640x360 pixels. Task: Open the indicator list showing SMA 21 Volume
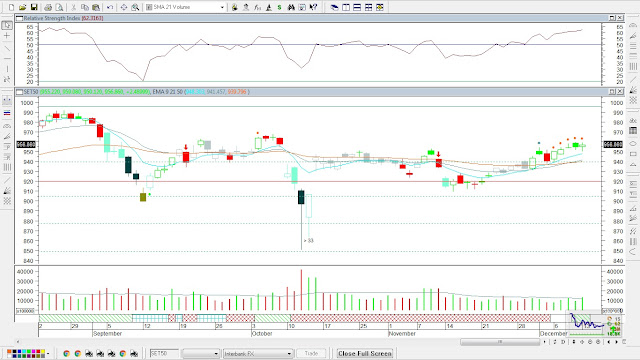click(185, 7)
